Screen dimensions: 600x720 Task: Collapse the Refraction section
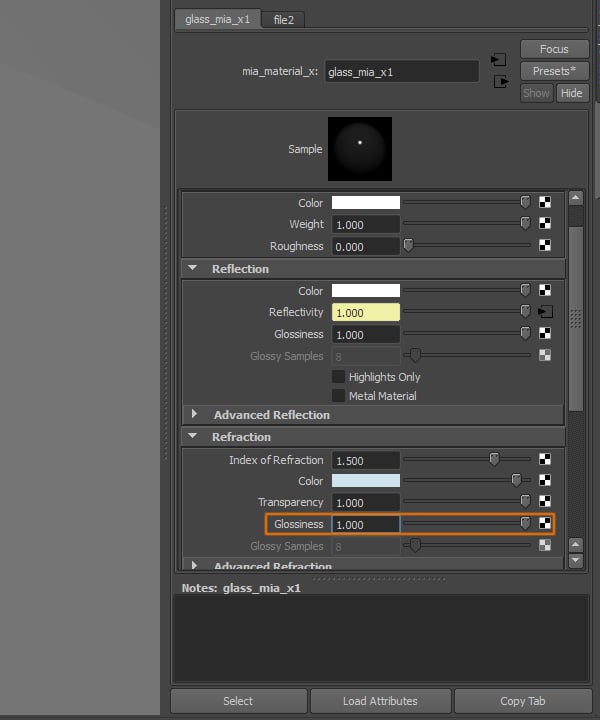tap(192, 437)
